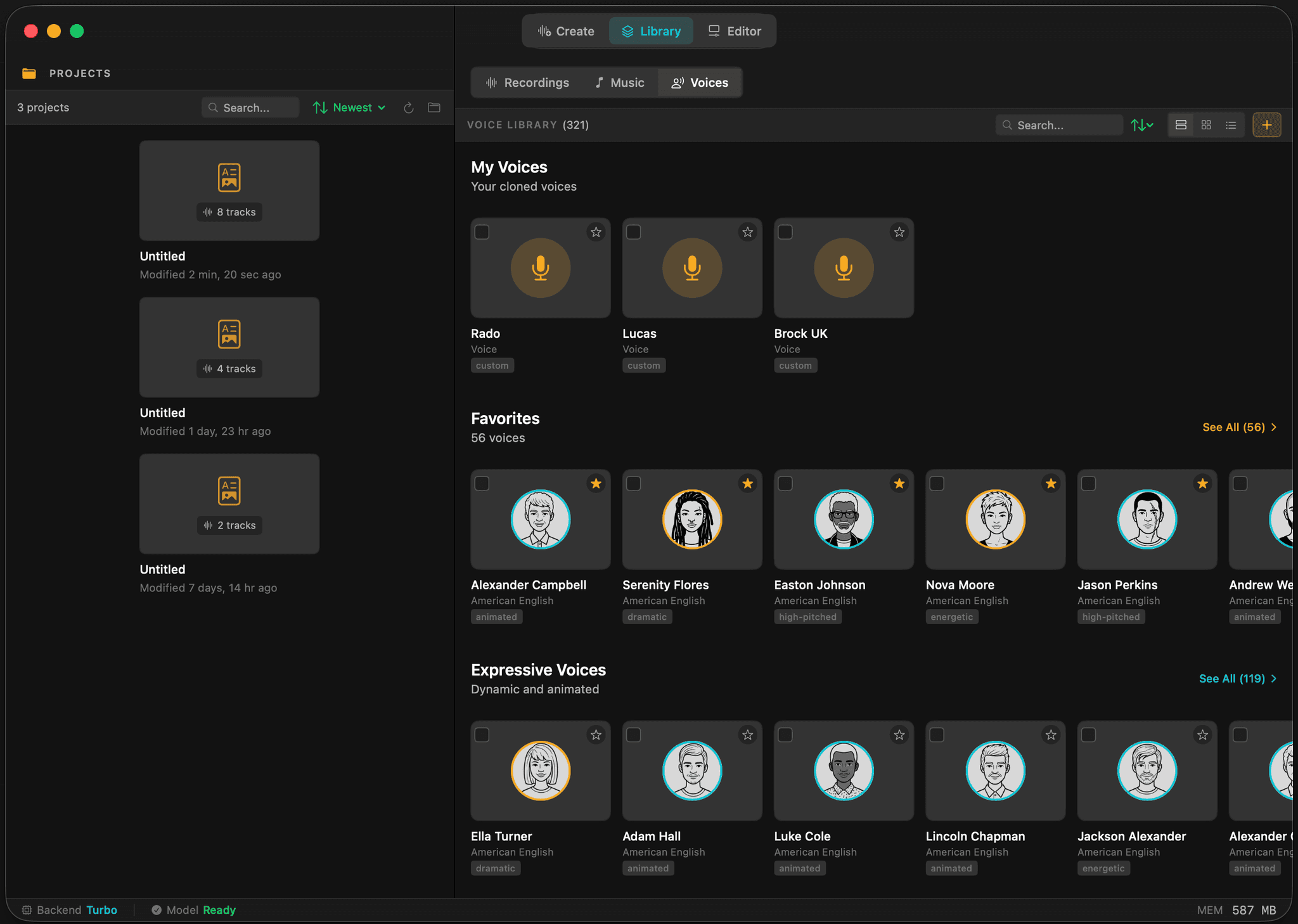Select the checkbox on the Rado voice card

tap(482, 232)
